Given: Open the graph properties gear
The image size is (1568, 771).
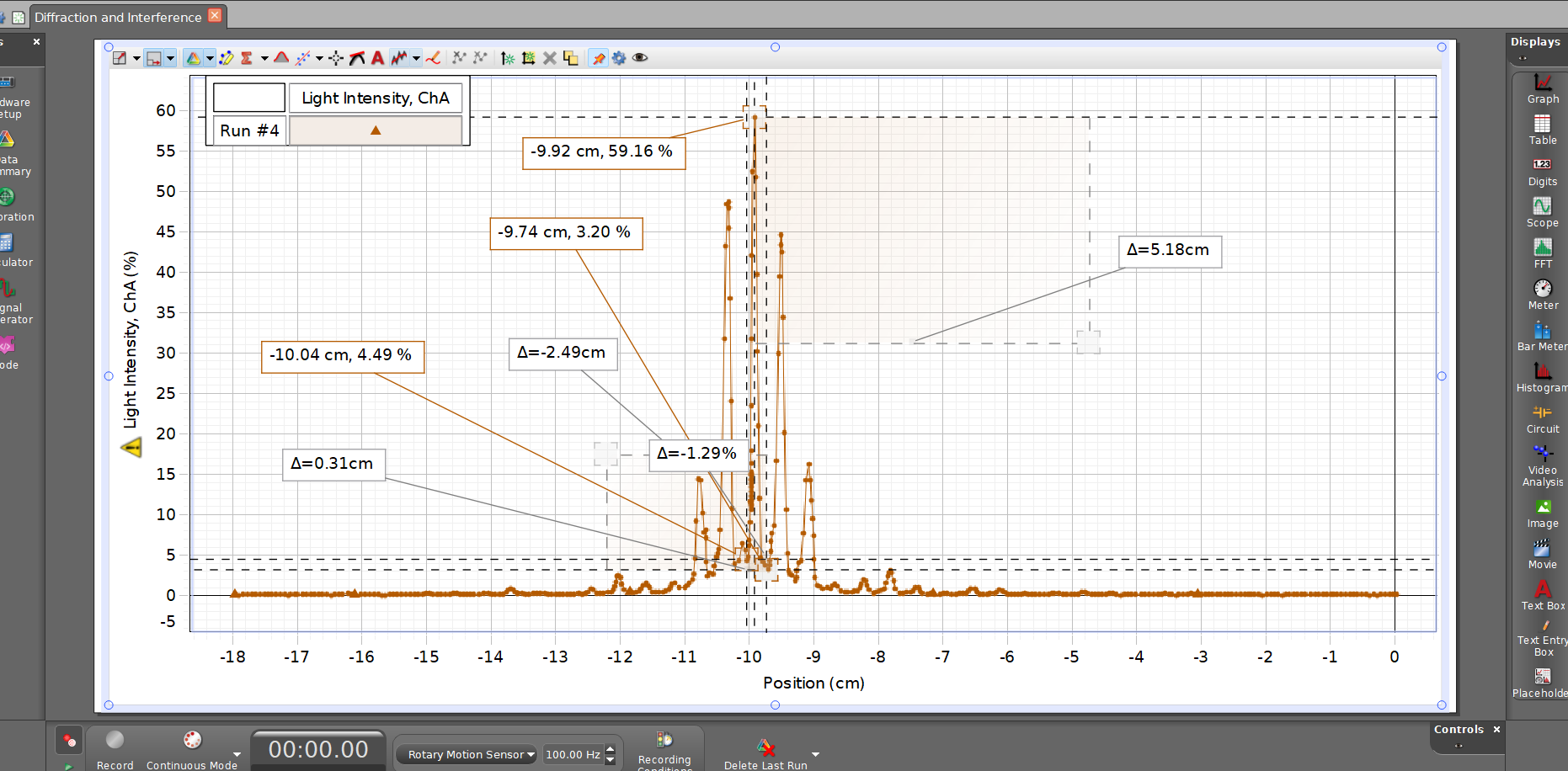Looking at the screenshot, I should [x=620, y=57].
